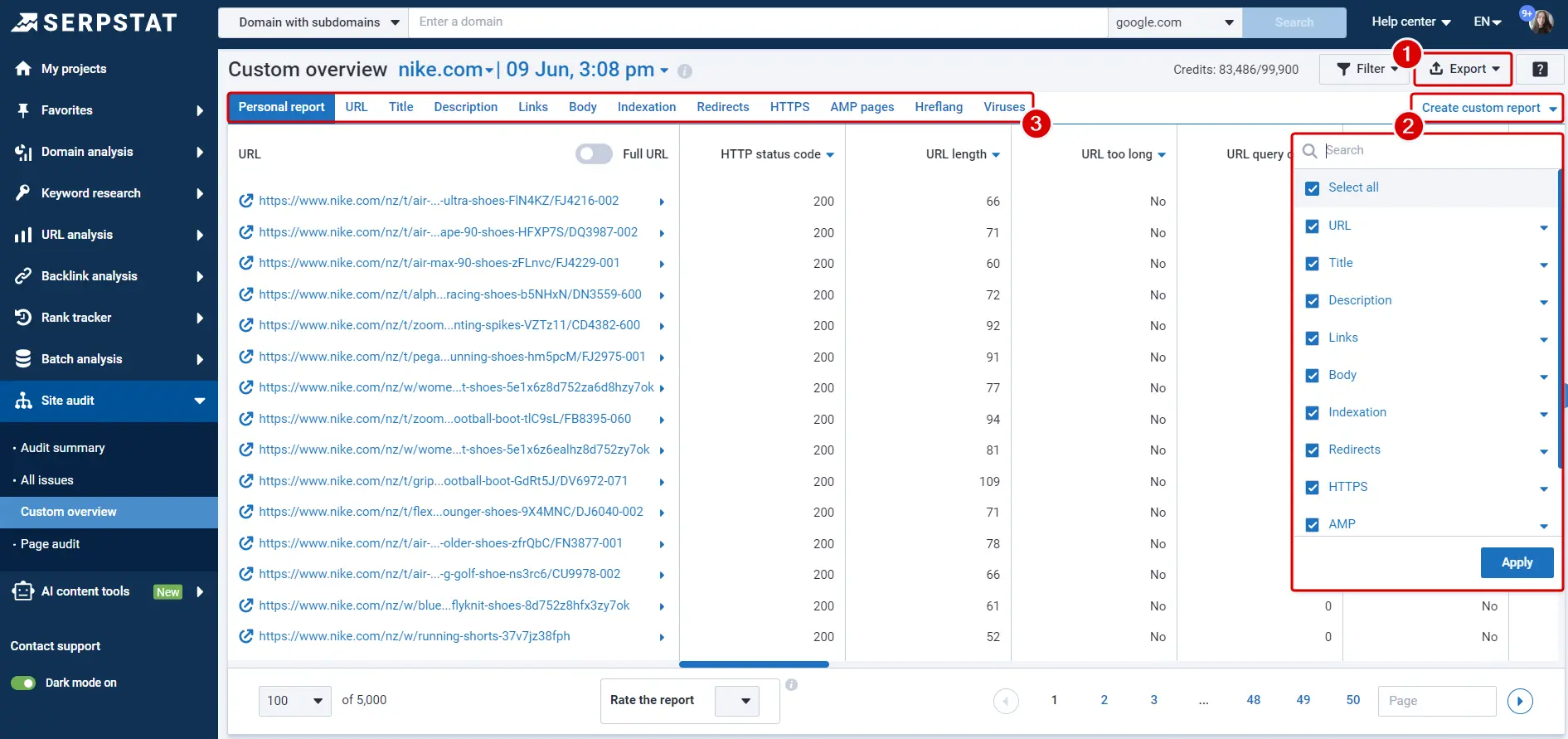Click the Rank tracker history icon
The height and width of the screenshot is (739, 1568).
(x=23, y=318)
